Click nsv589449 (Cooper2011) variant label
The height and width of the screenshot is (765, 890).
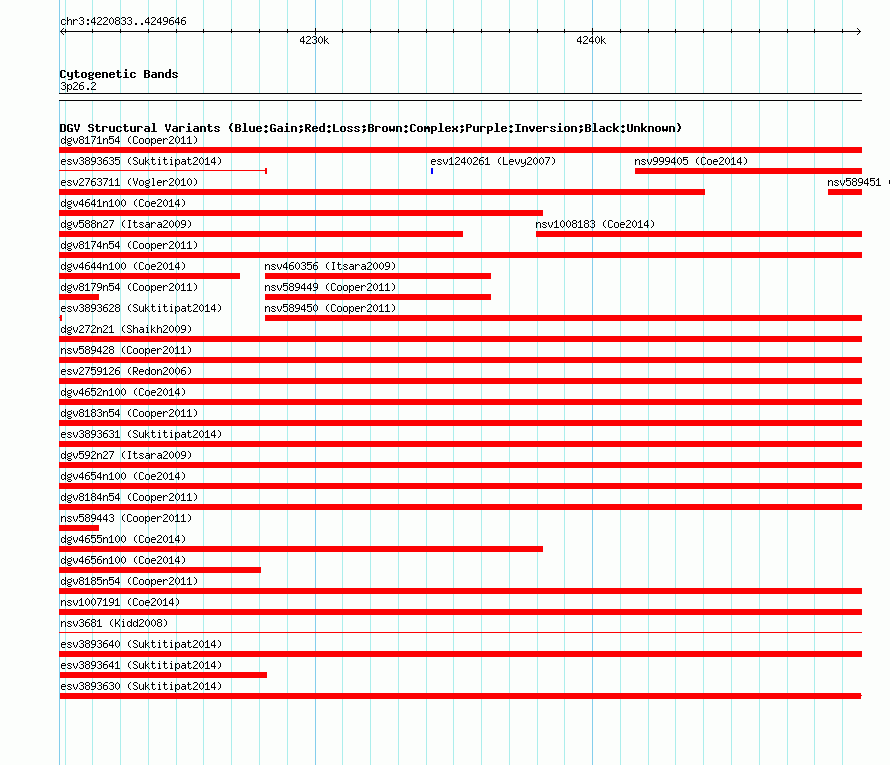(330, 287)
